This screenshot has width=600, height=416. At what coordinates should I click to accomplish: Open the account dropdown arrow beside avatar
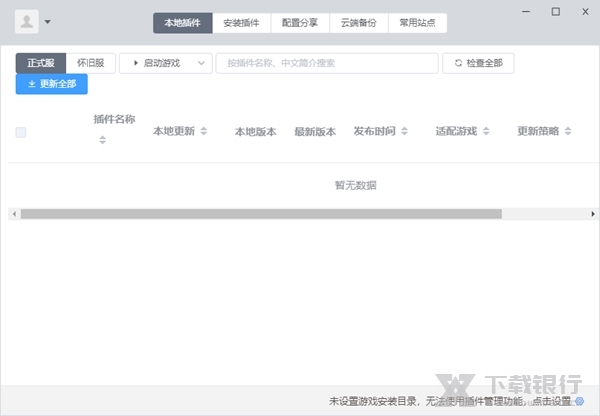tap(47, 22)
